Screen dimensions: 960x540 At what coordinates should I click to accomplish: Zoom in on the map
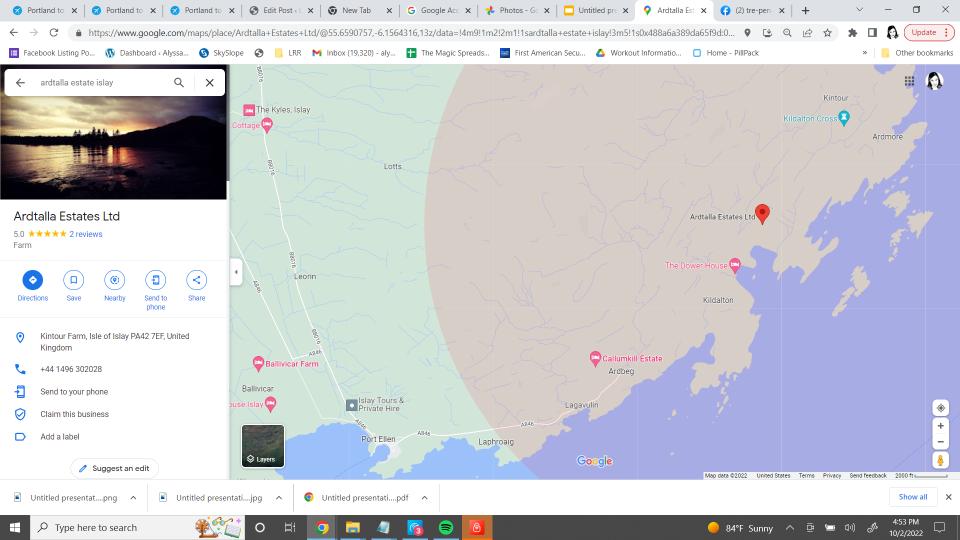(940, 426)
